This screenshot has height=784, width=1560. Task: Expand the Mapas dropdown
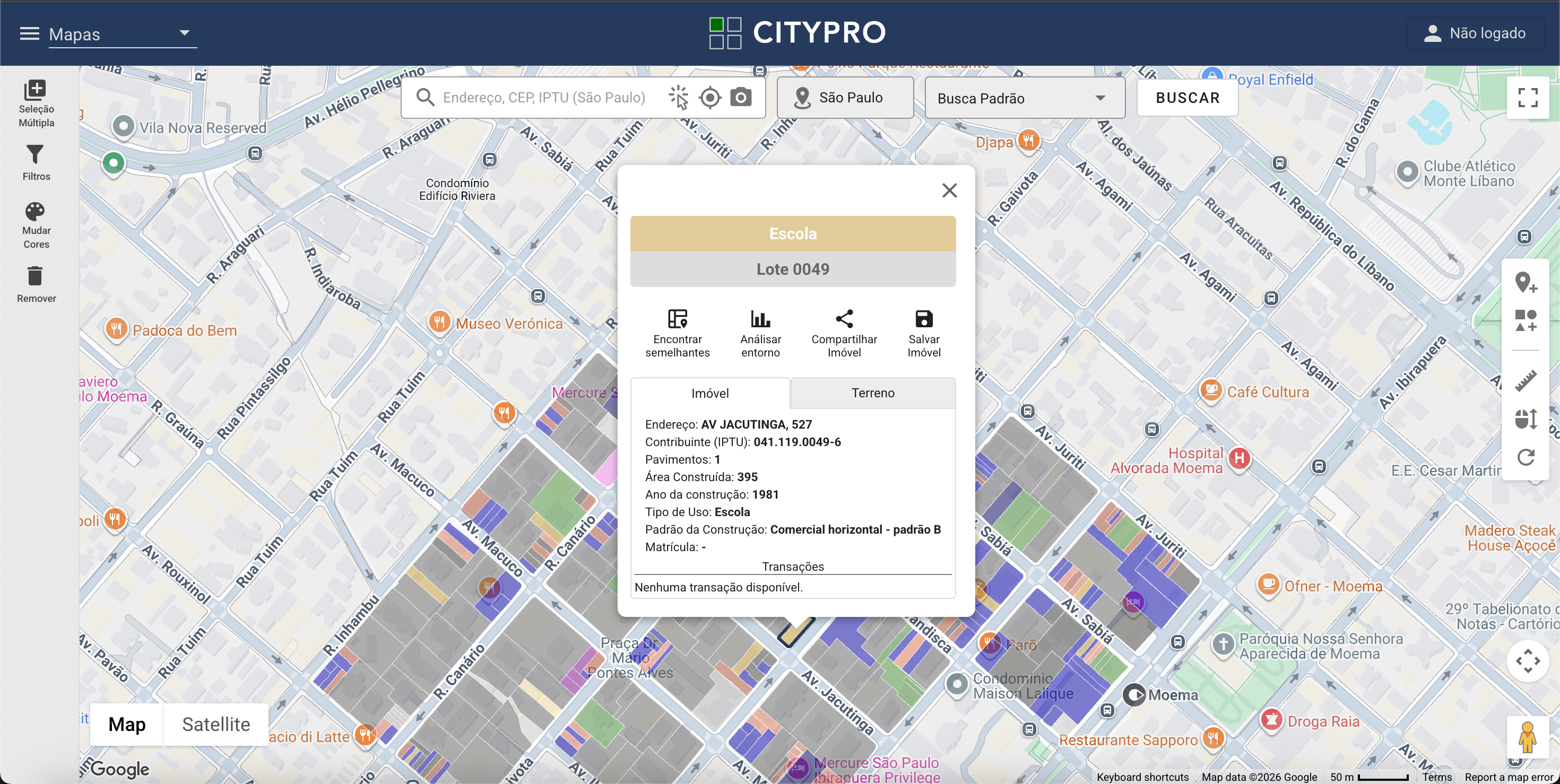pos(123,34)
